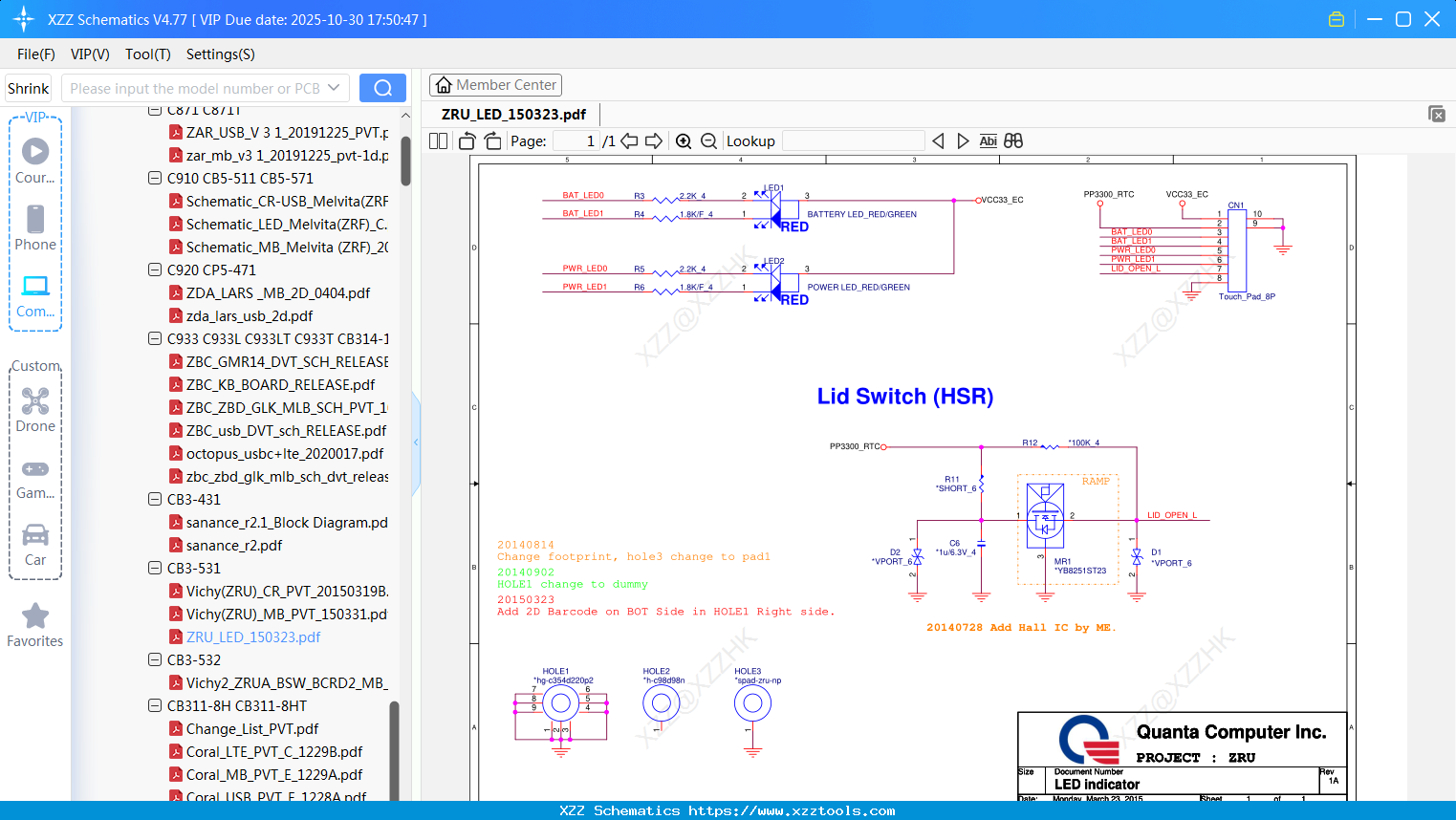Screen dimensions: 1456x820
Task: Click the Lookup text input field
Action: click(853, 141)
